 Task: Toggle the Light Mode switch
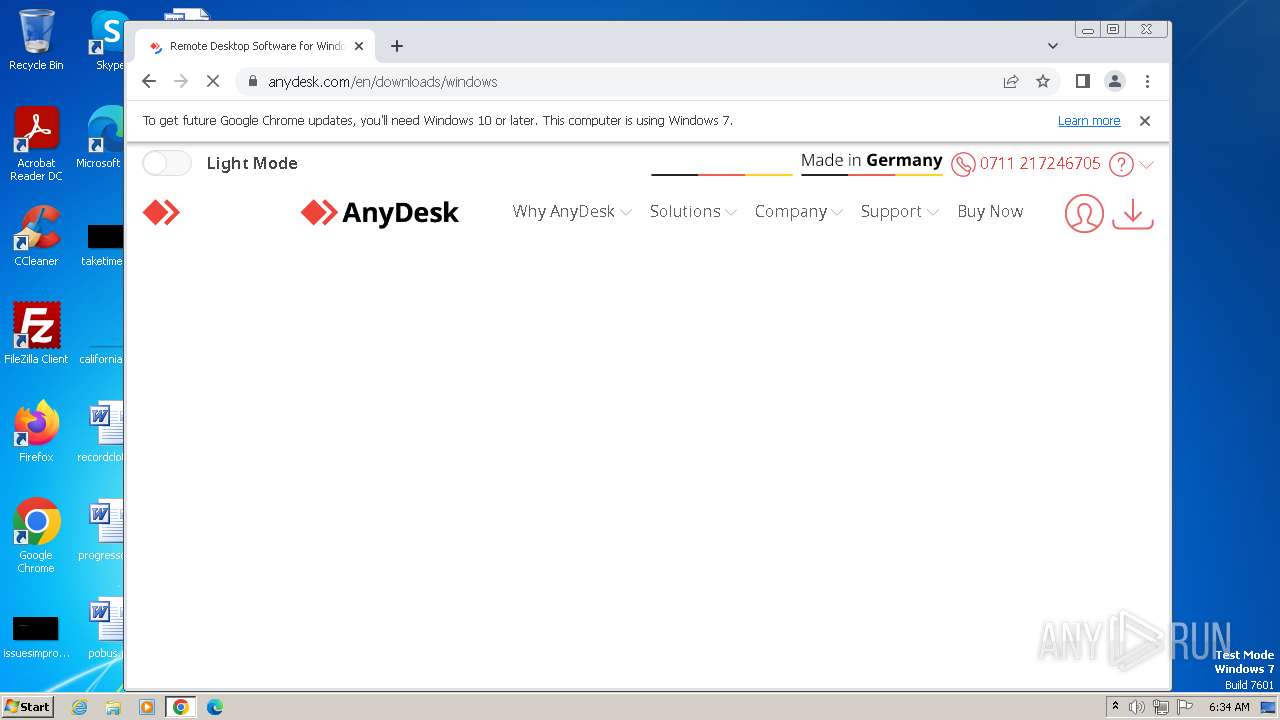pyautogui.click(x=166, y=163)
